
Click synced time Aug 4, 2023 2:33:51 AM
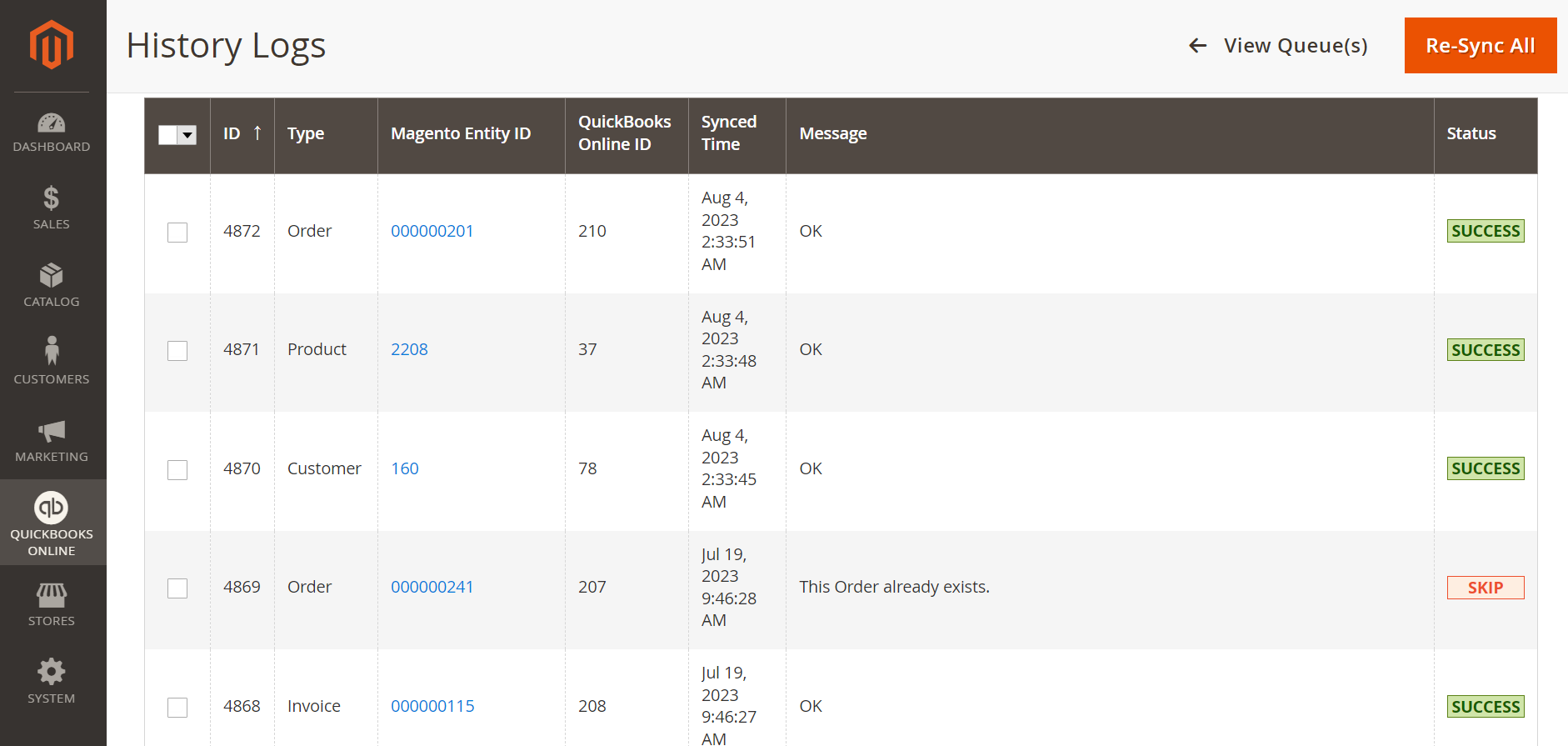tap(729, 231)
